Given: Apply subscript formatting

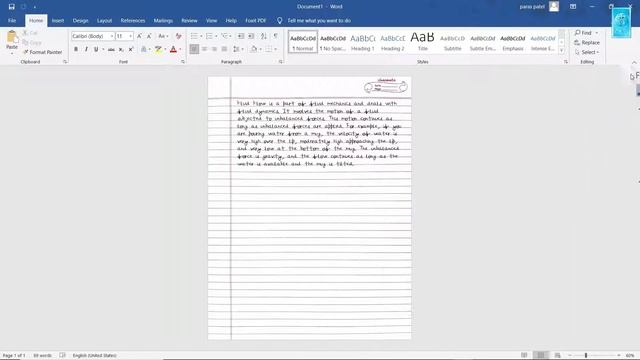Looking at the screenshot, I should point(121,49).
